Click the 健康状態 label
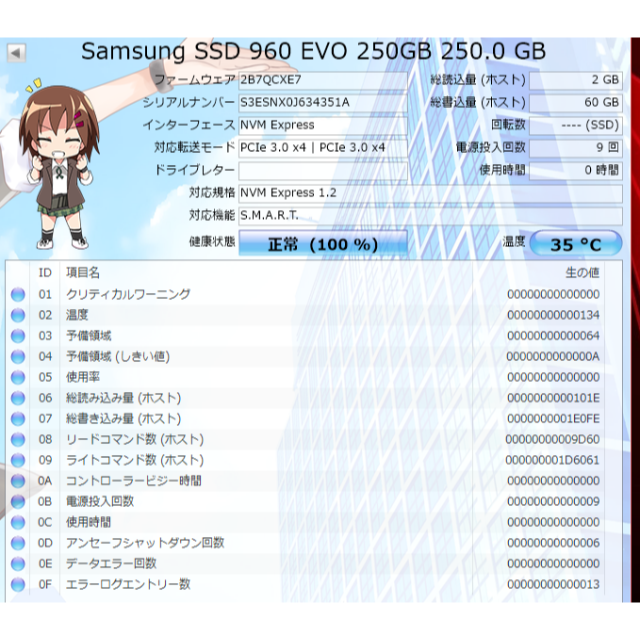Screen dimensions: 640x640 (212, 242)
